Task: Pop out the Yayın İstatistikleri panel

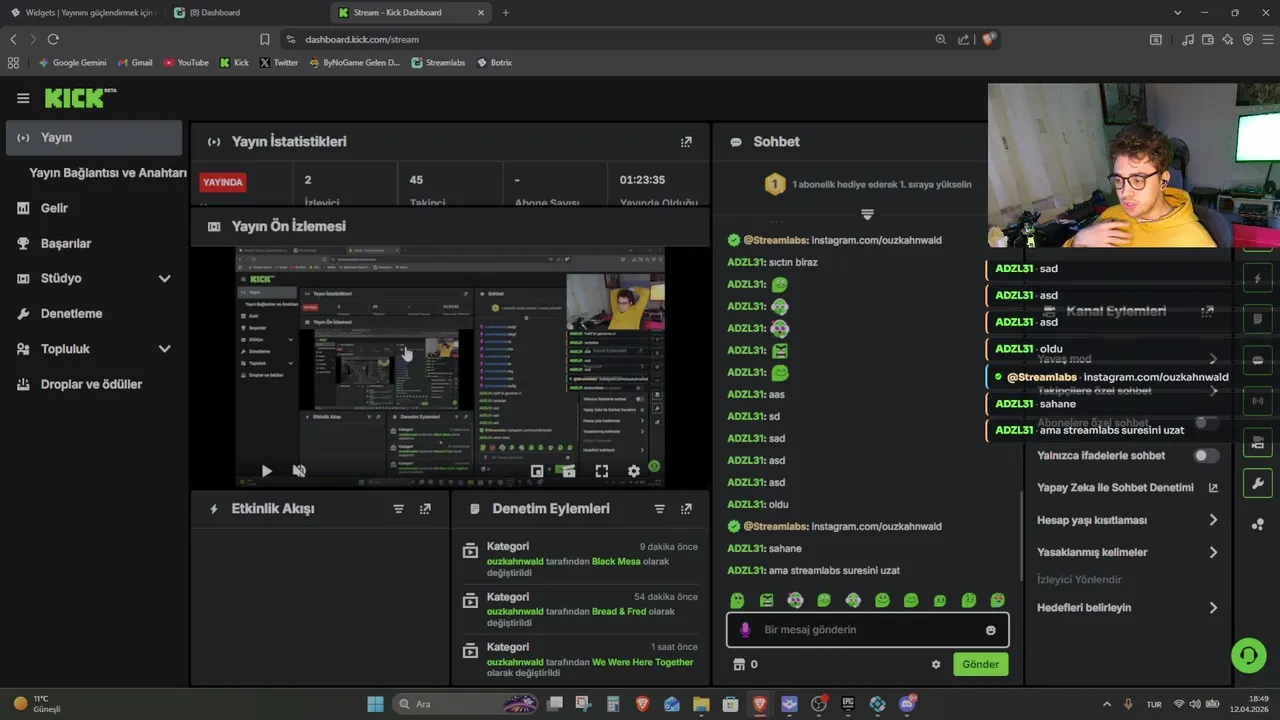Action: 686,142
